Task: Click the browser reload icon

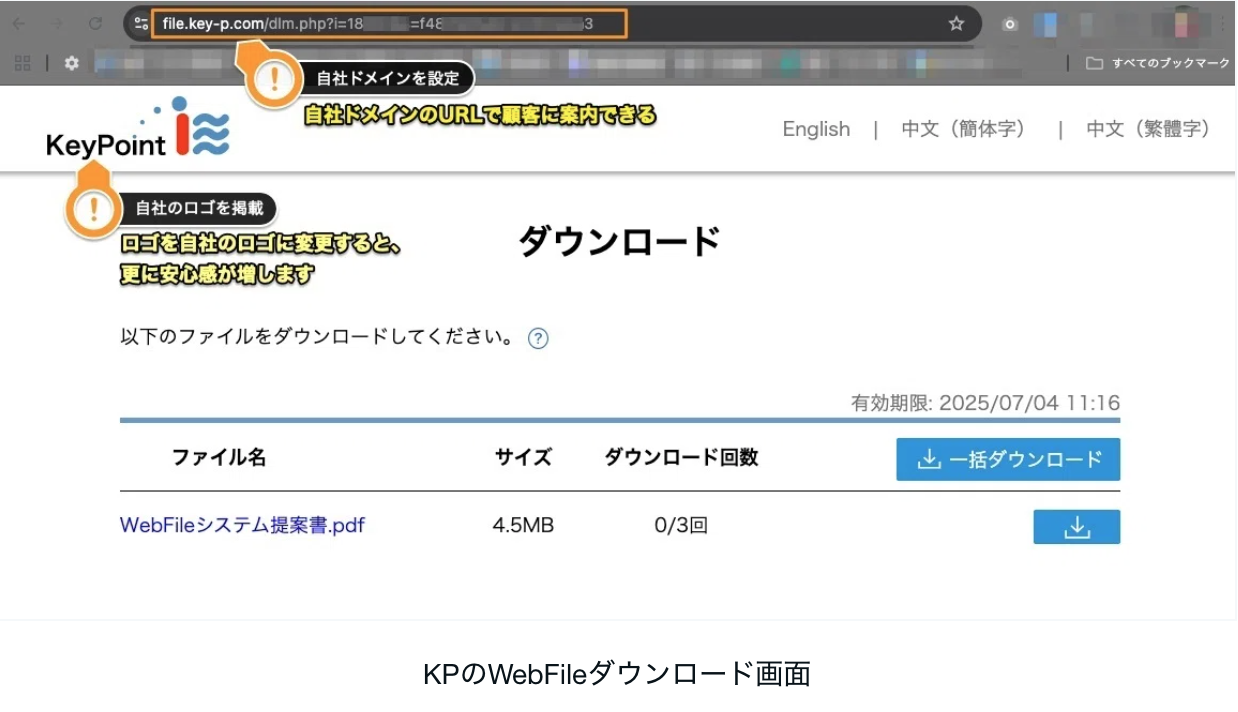Action: (x=95, y=24)
